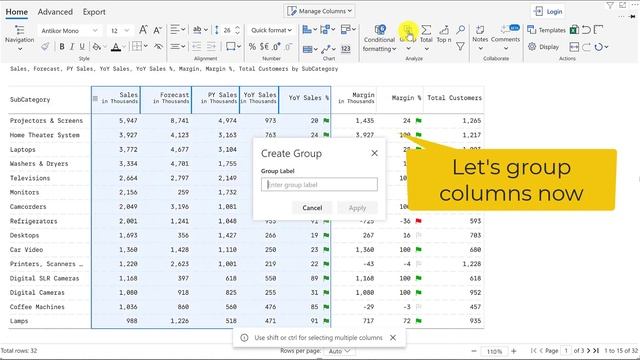Click the 123 data label icon
This screenshot has height=360, width=640.
tap(346, 49)
